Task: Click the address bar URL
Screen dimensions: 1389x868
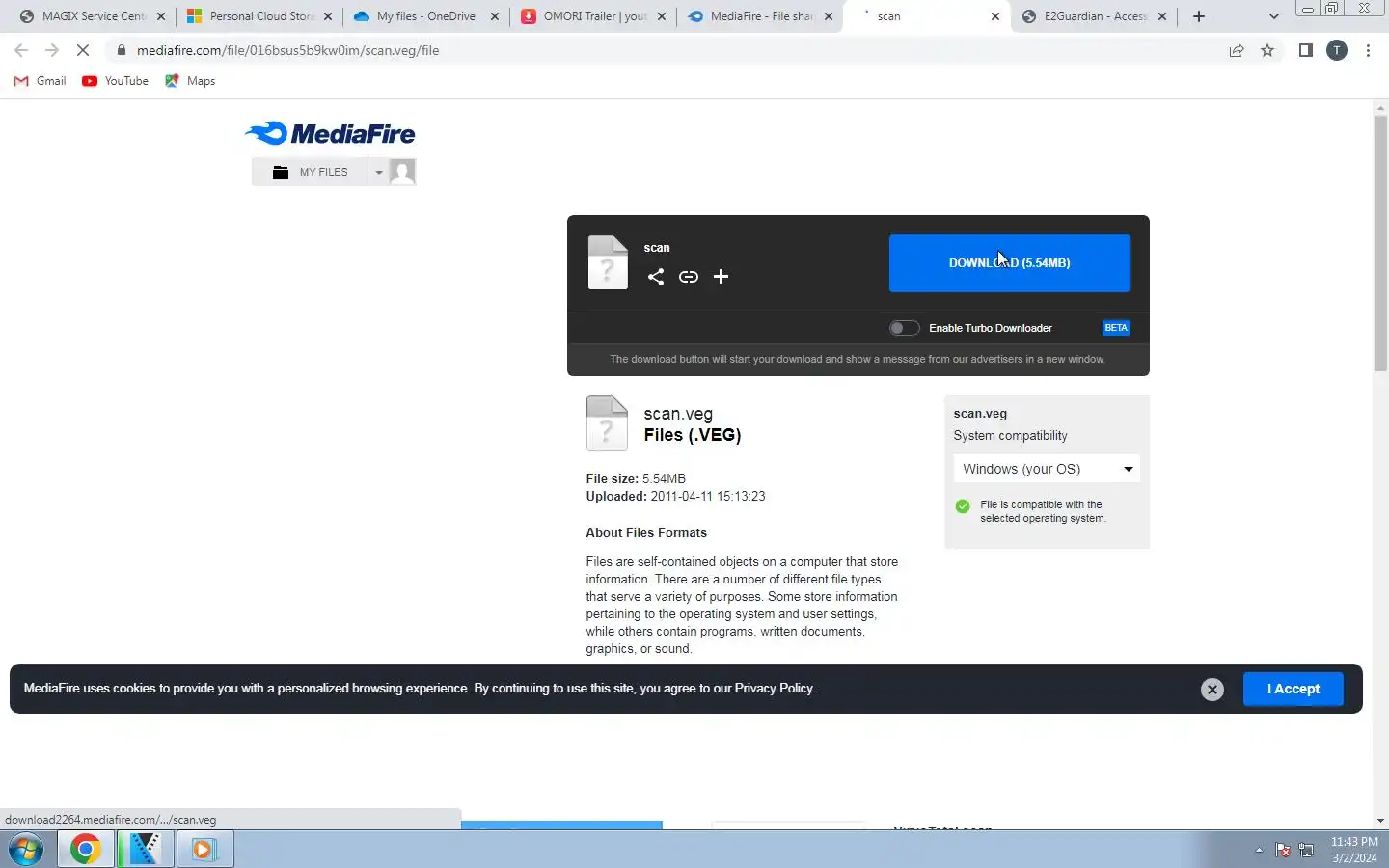Action: [x=287, y=50]
